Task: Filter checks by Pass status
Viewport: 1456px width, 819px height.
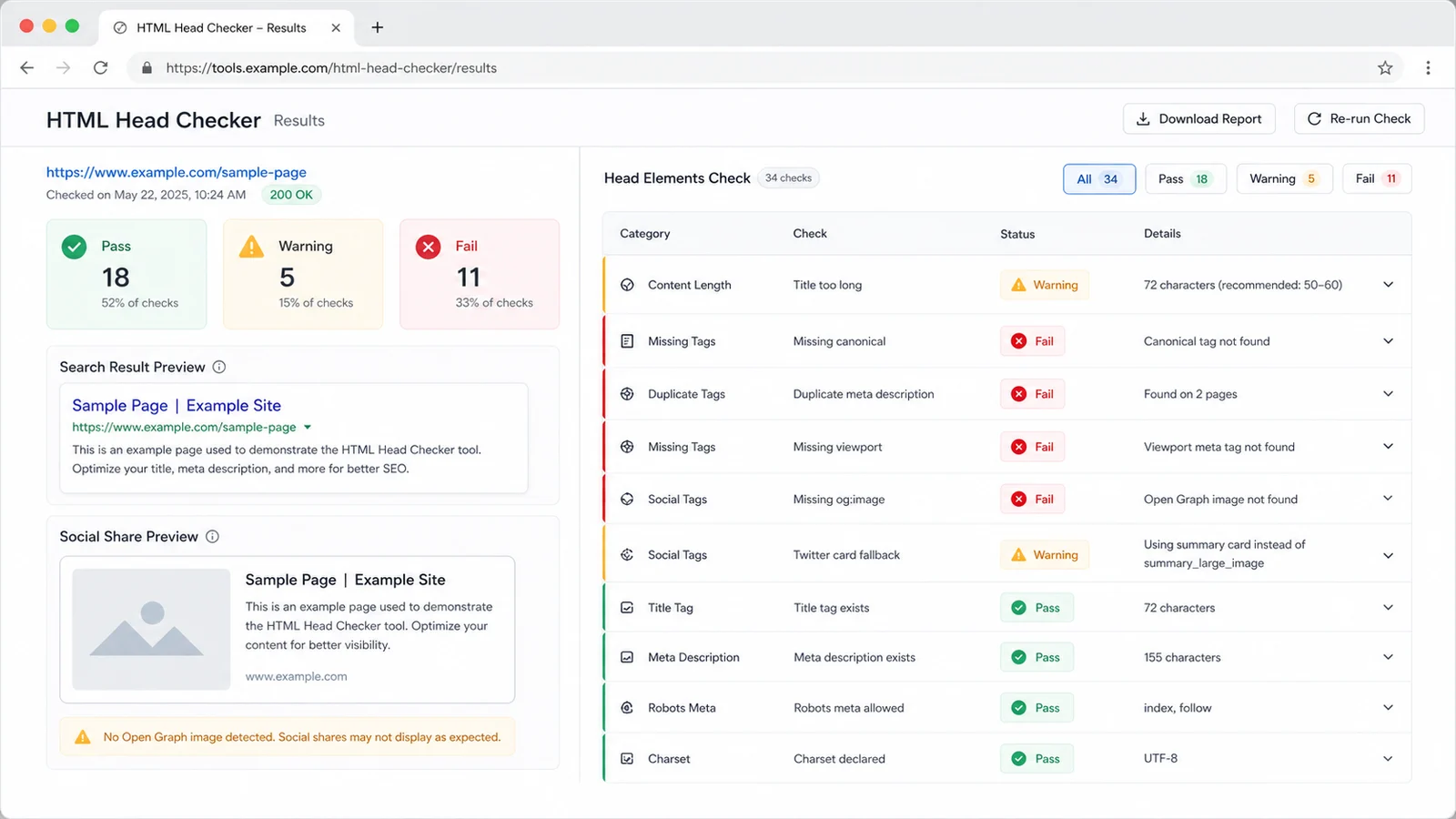Action: click(1185, 178)
